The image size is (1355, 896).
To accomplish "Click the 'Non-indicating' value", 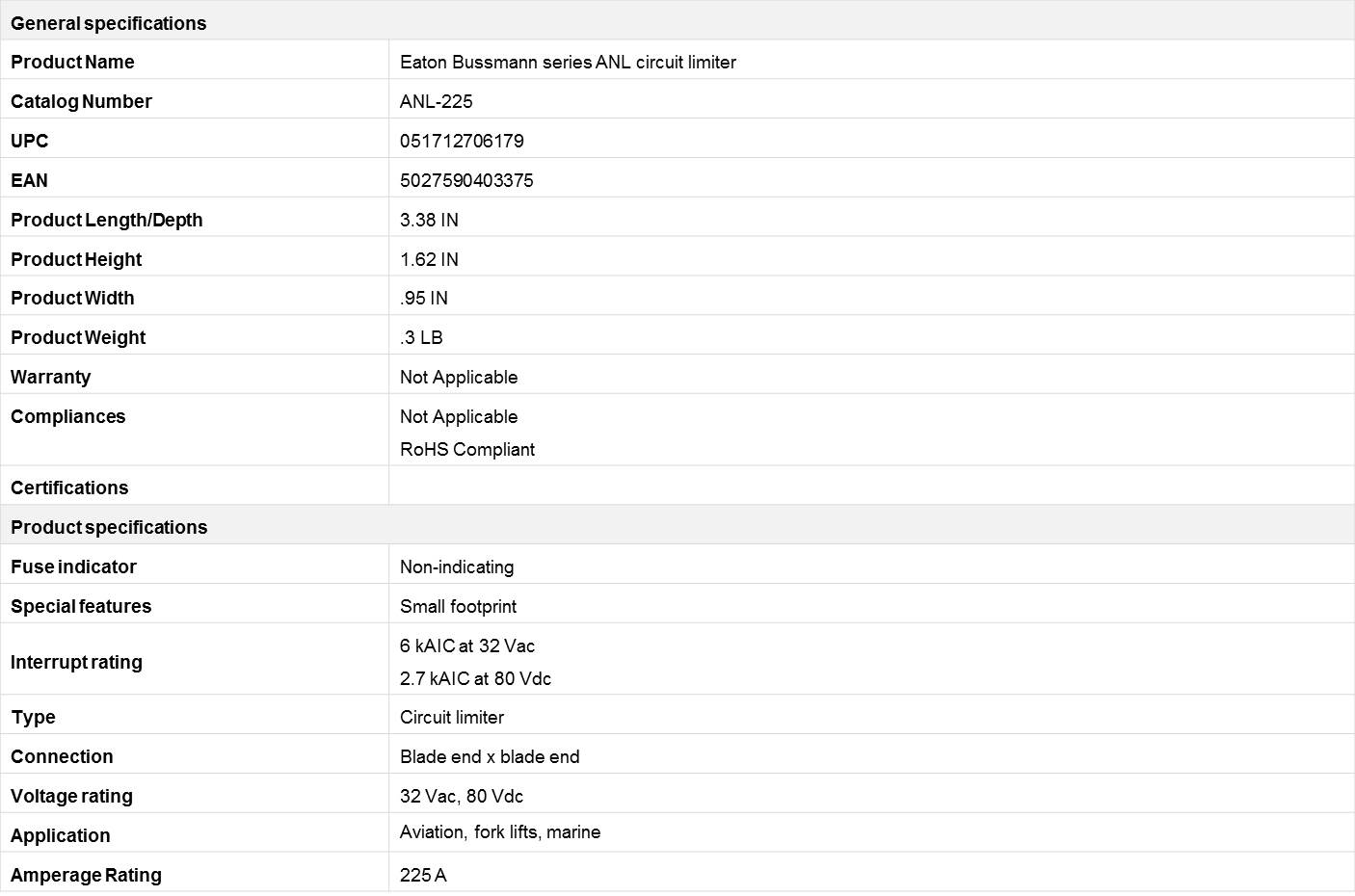I will tap(457, 567).
